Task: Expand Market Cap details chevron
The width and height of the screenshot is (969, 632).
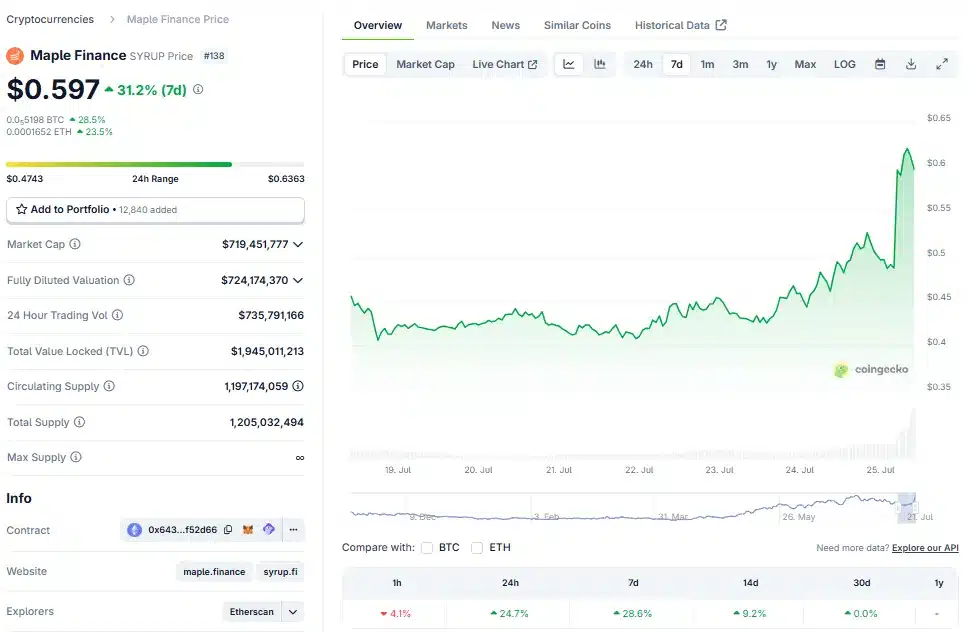Action: tap(298, 245)
